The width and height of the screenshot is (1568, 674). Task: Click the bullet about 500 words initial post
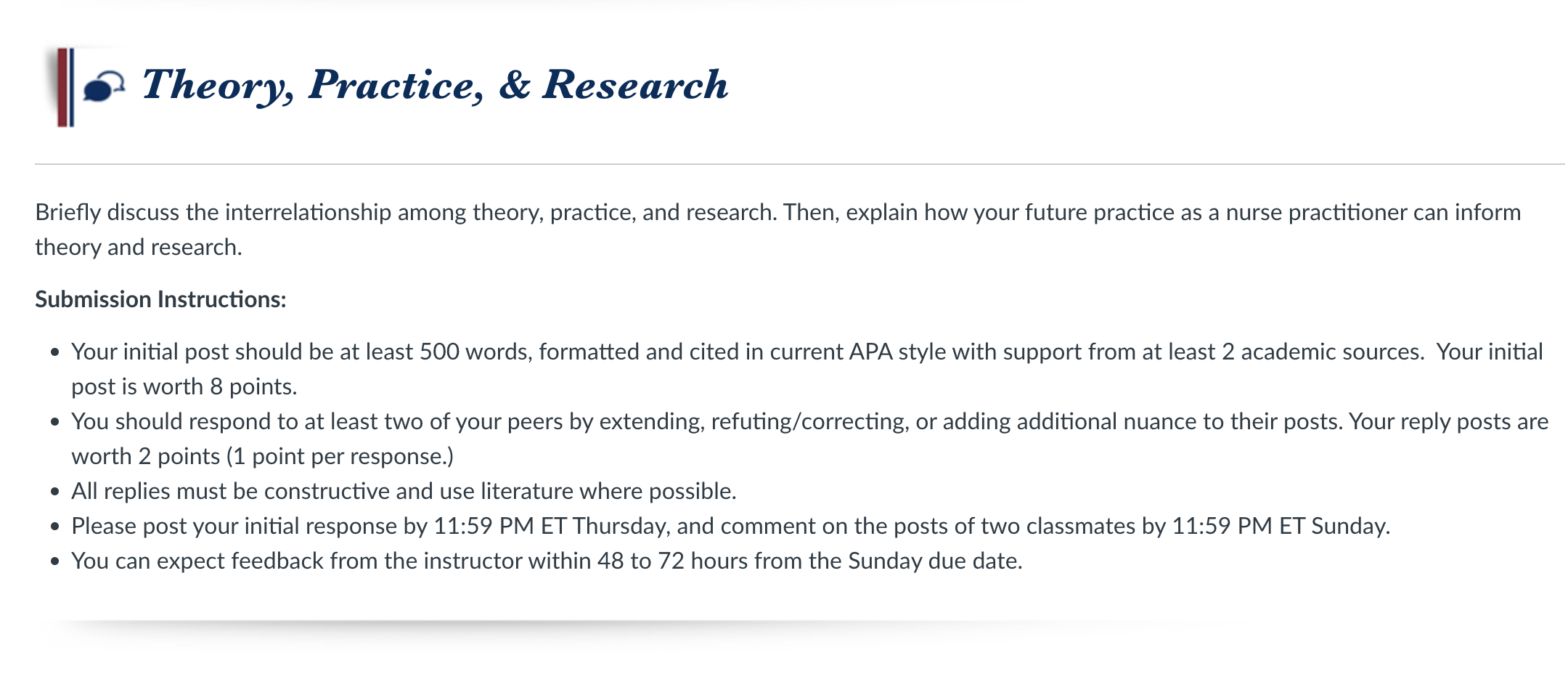point(807,369)
